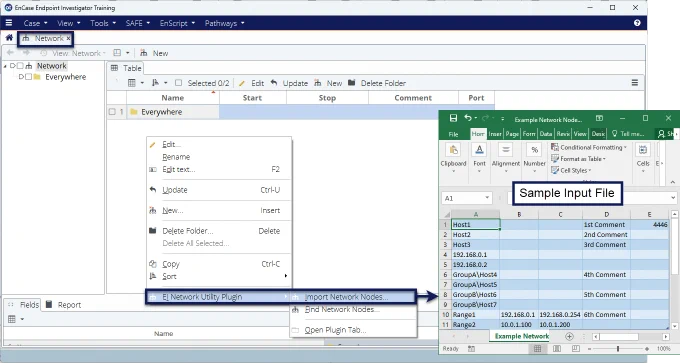
Task: Click the Update button
Action: point(289,83)
